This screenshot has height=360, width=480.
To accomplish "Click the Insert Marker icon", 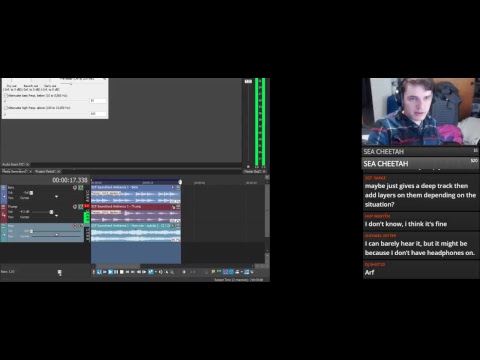I will tap(213, 272).
